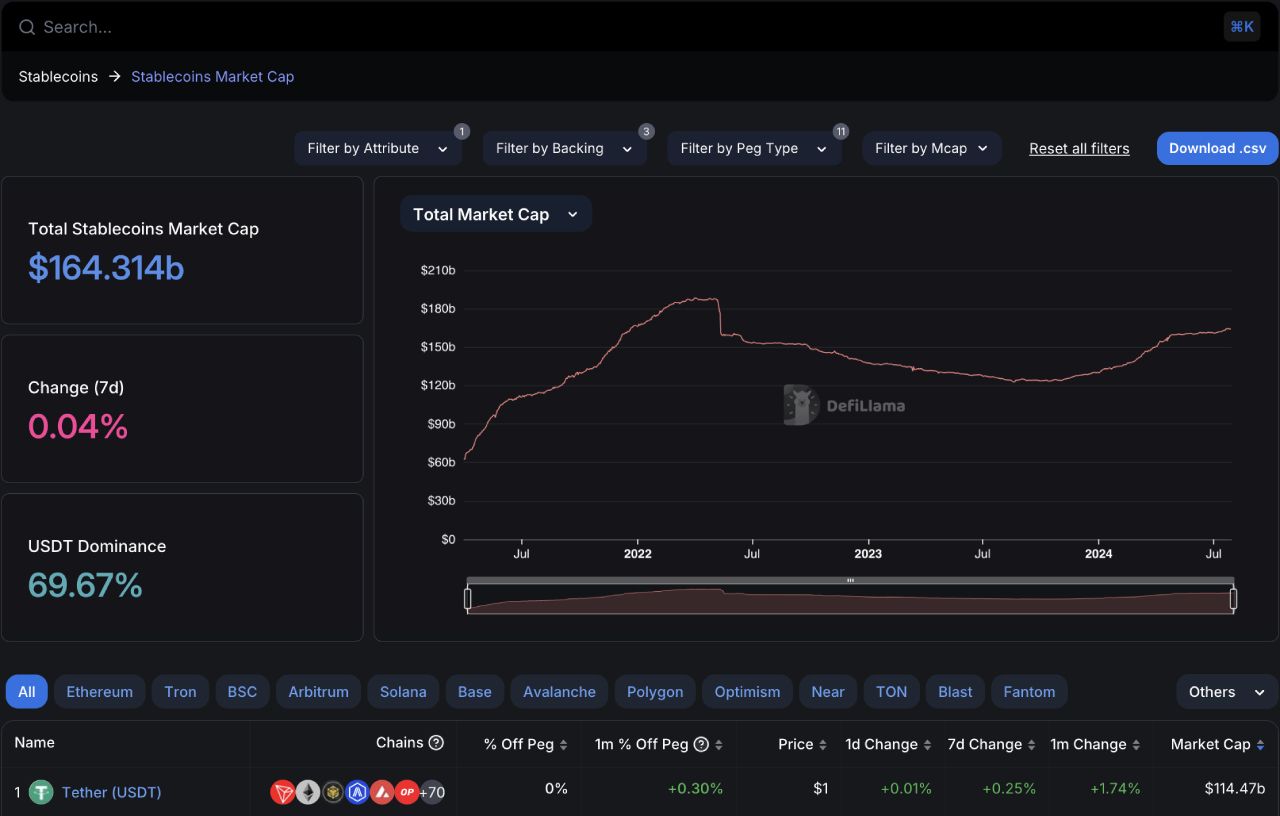1280x816 pixels.
Task: Switch to the Blast chain tab
Action: [x=955, y=692]
